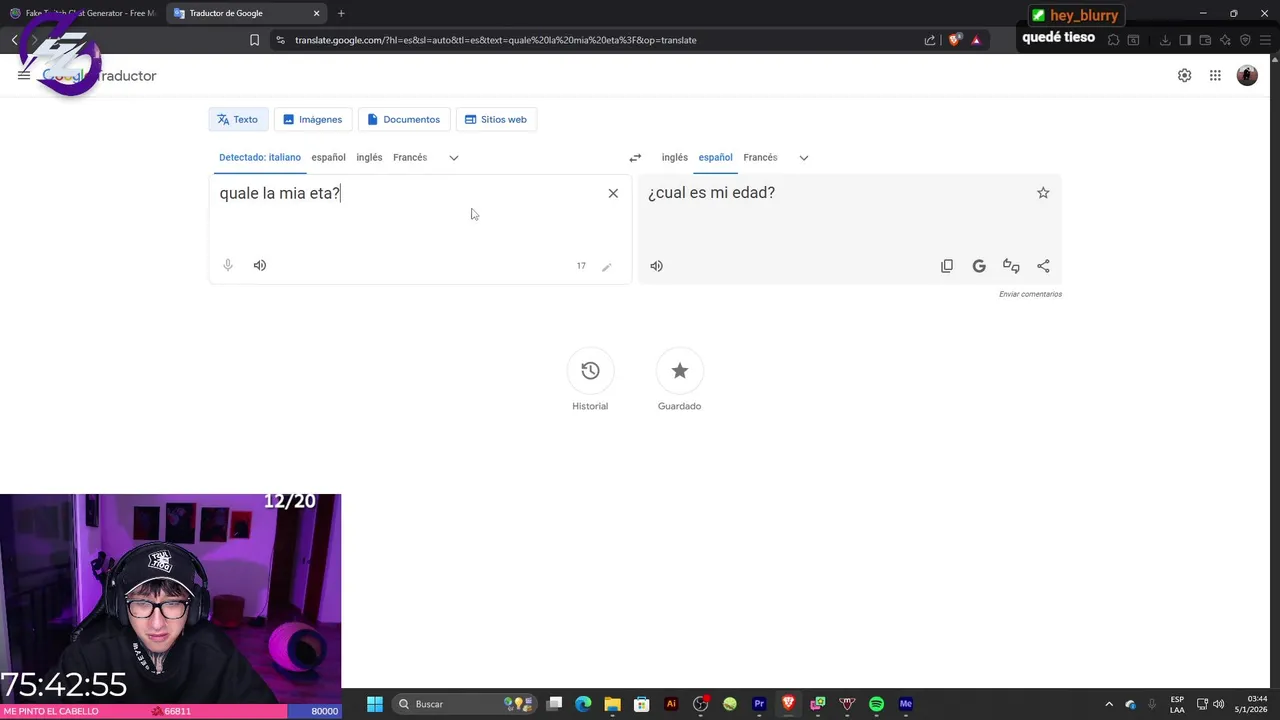
Task: Open the Google apps grid
Action: point(1215,76)
